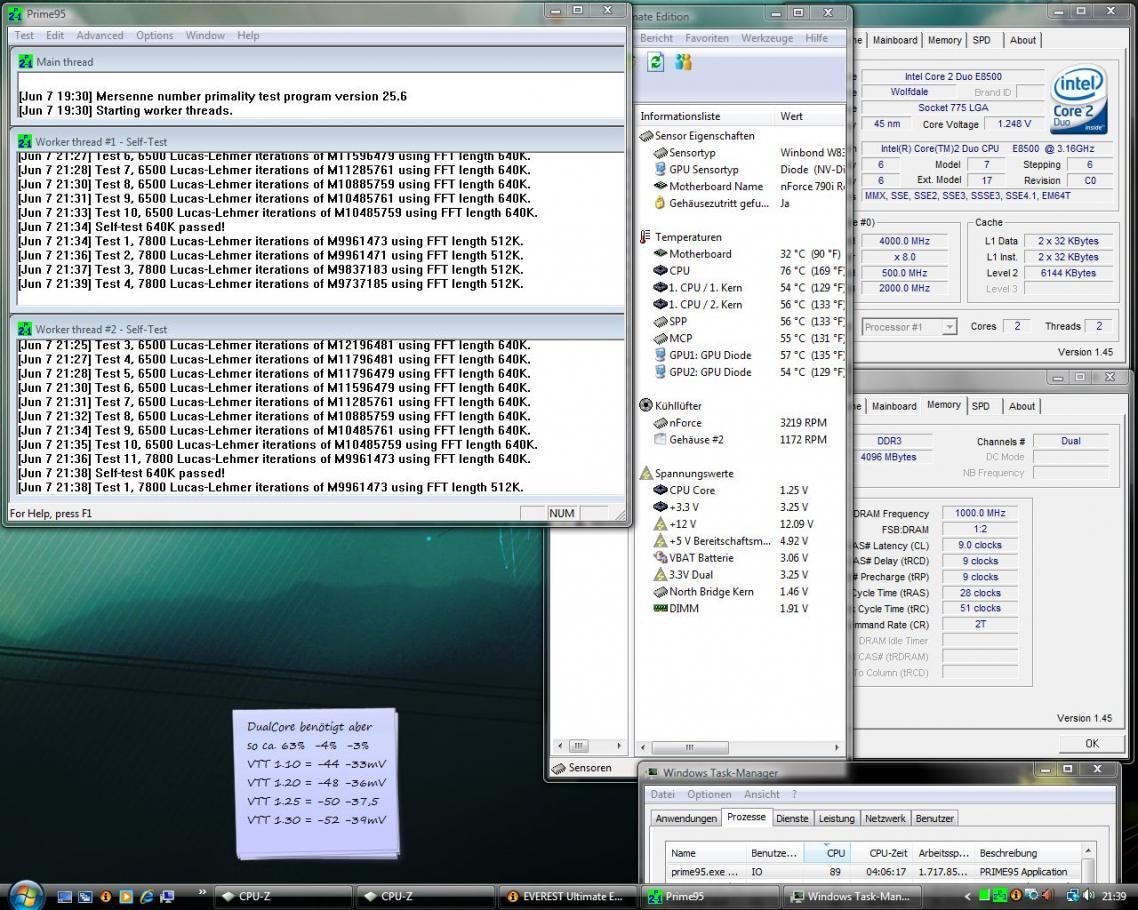
Task: Click the Gehäusezutritt lock icon
Action: 660,203
